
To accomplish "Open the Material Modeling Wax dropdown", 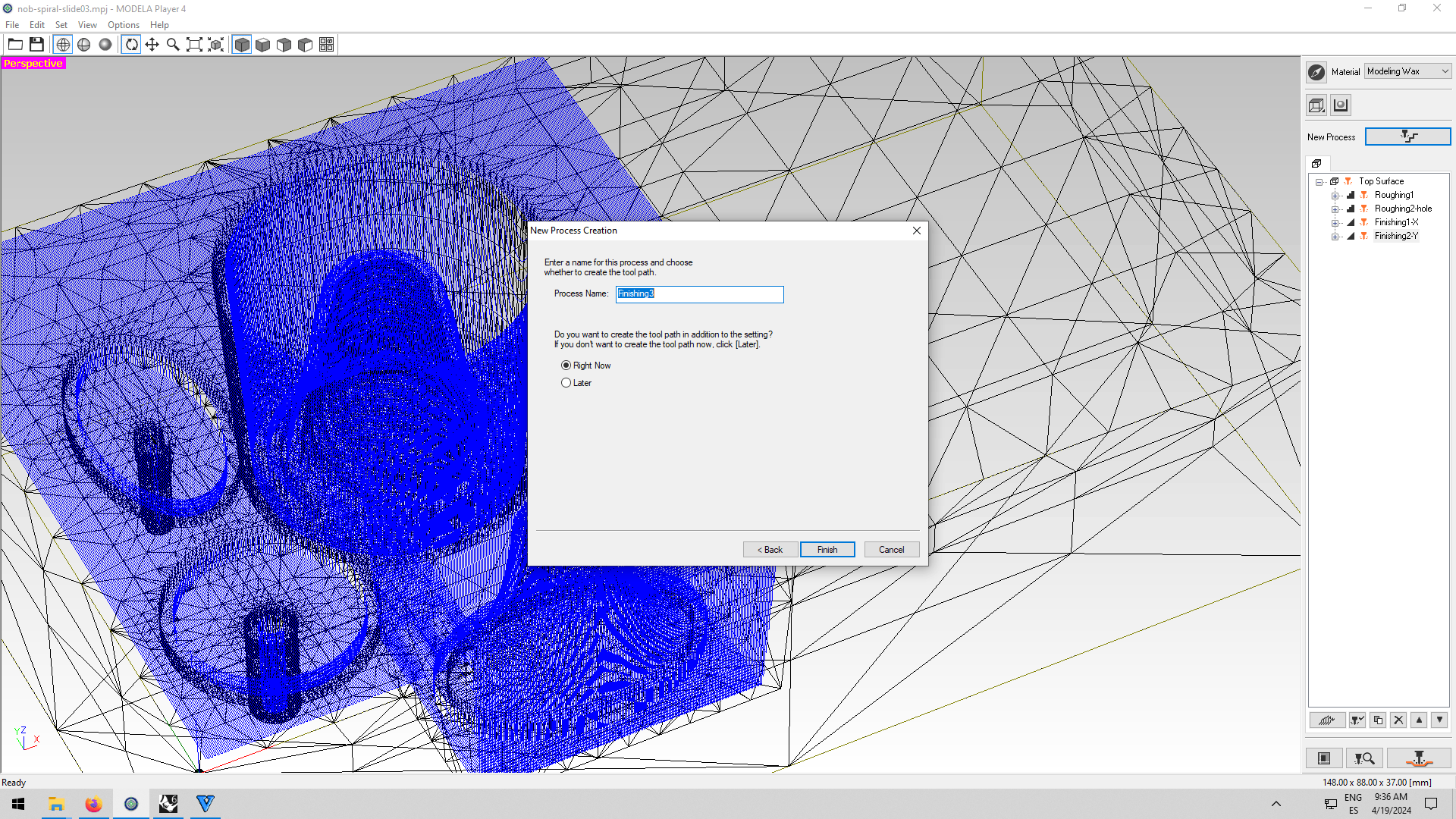I will [1407, 71].
